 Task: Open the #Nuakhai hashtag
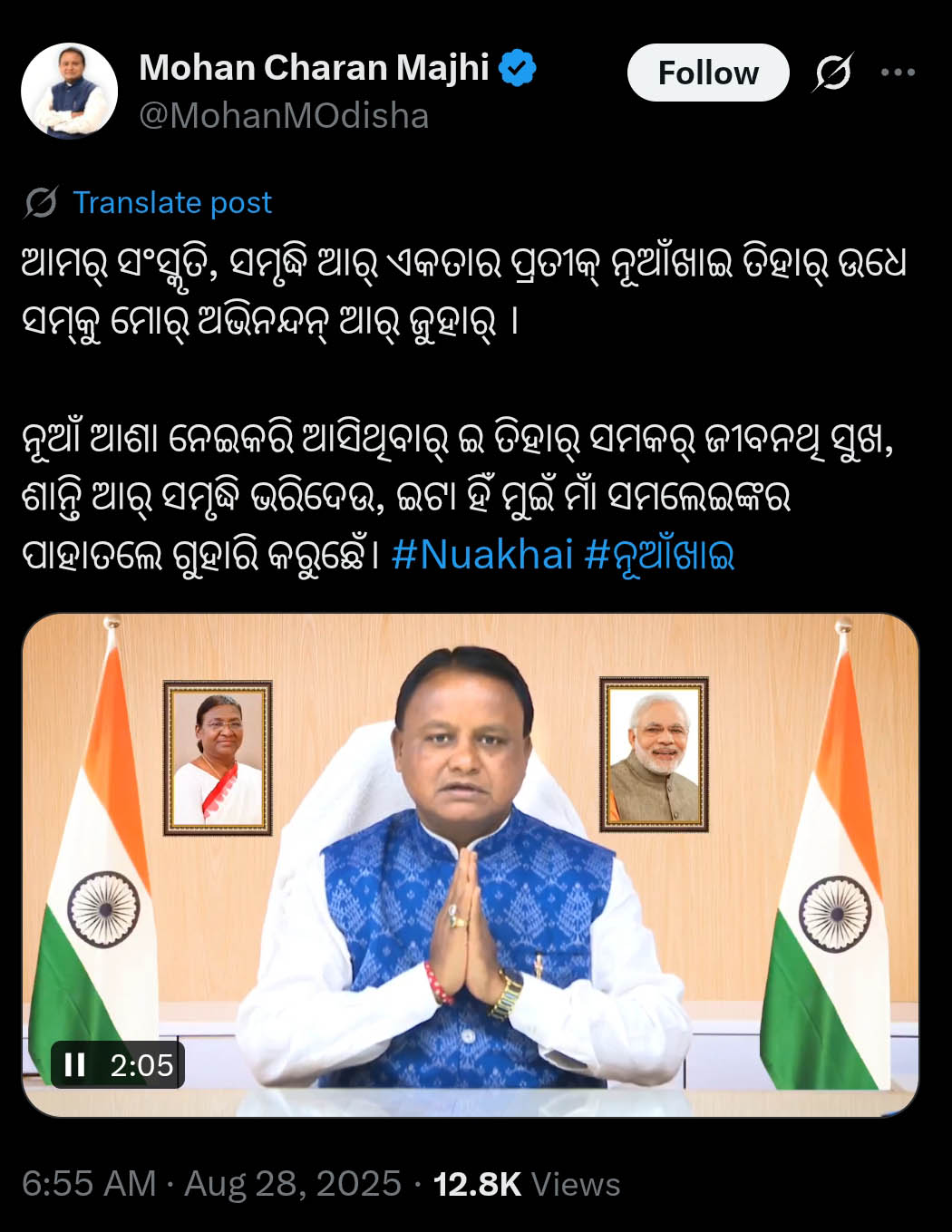coord(482,554)
